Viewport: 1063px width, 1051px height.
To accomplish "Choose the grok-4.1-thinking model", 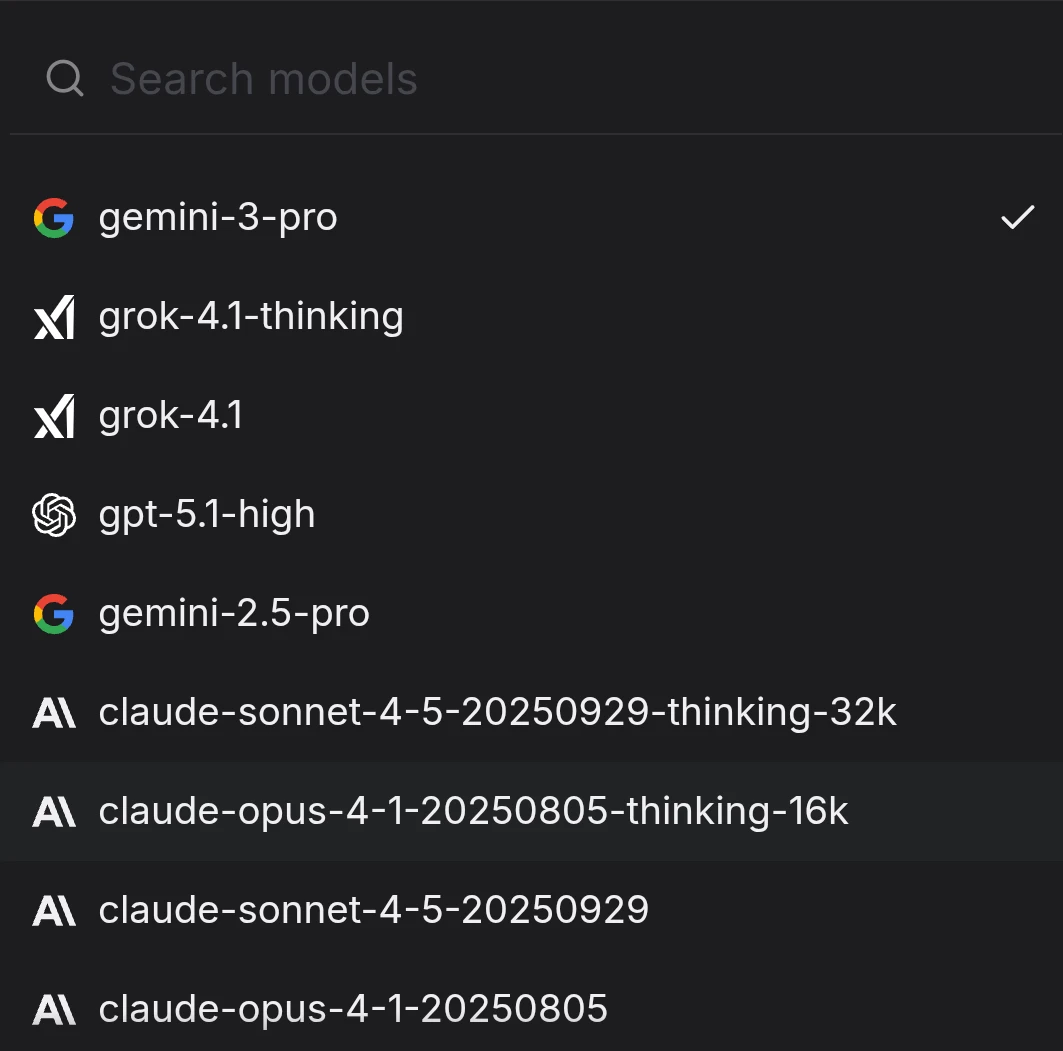I will pyautogui.click(x=251, y=317).
